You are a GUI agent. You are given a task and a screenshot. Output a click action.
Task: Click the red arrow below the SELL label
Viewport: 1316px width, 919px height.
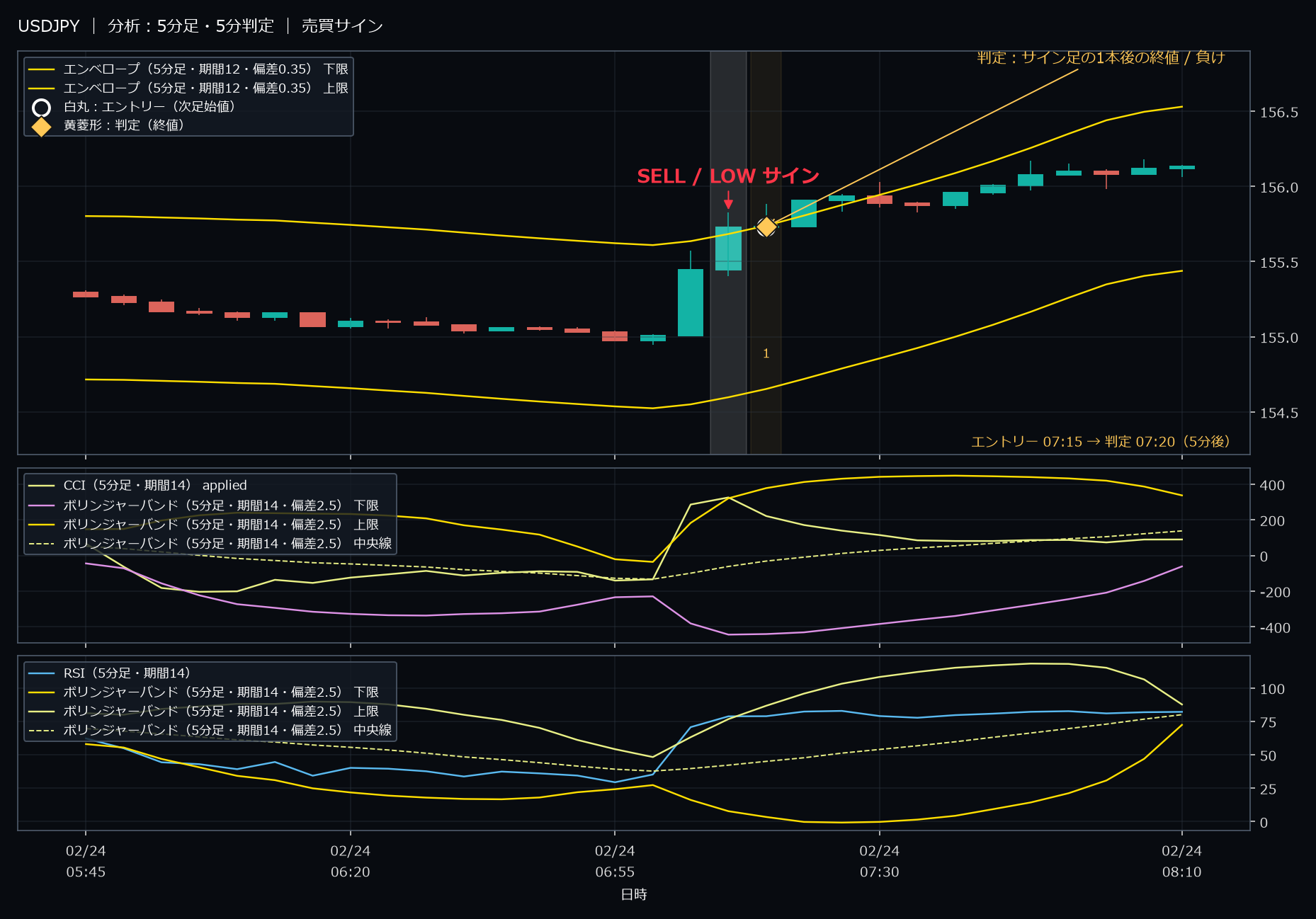pos(728,200)
